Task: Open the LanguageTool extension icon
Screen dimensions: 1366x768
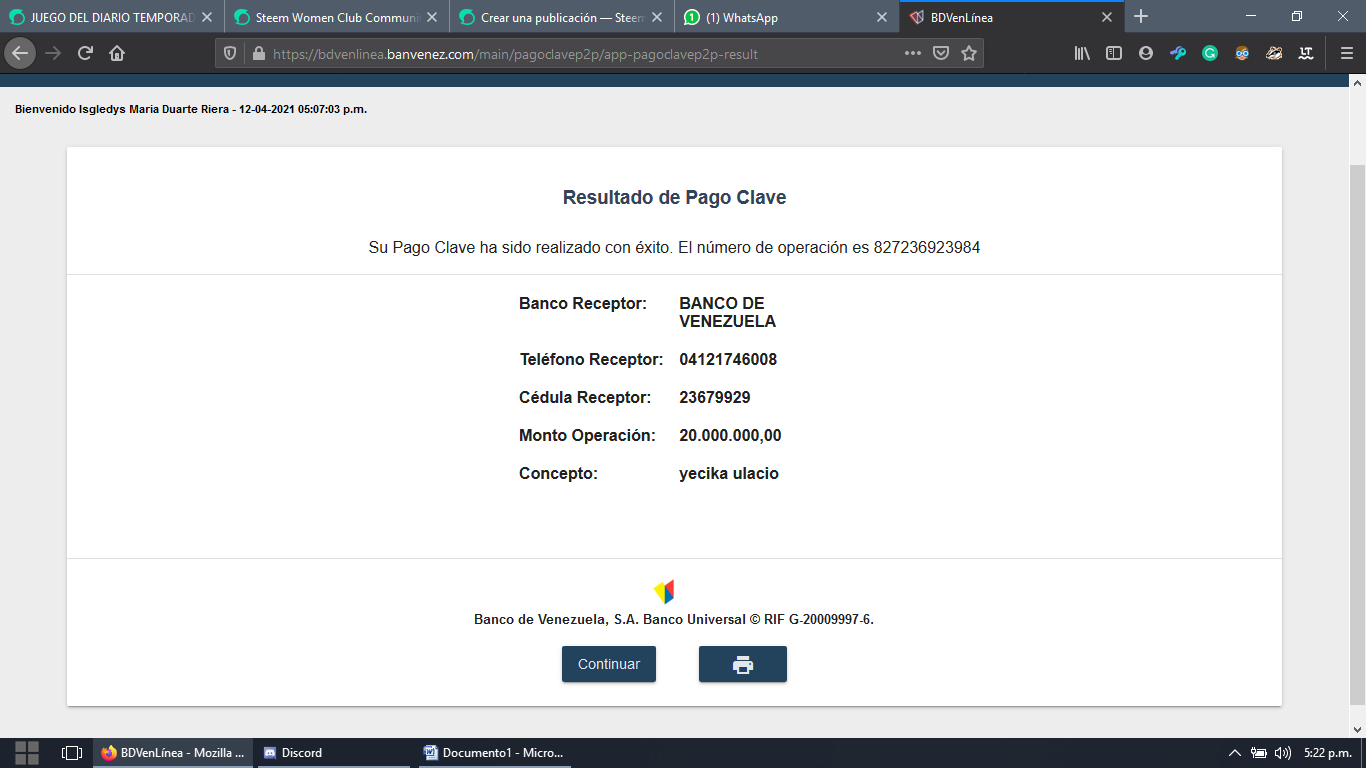Action: click(1306, 54)
